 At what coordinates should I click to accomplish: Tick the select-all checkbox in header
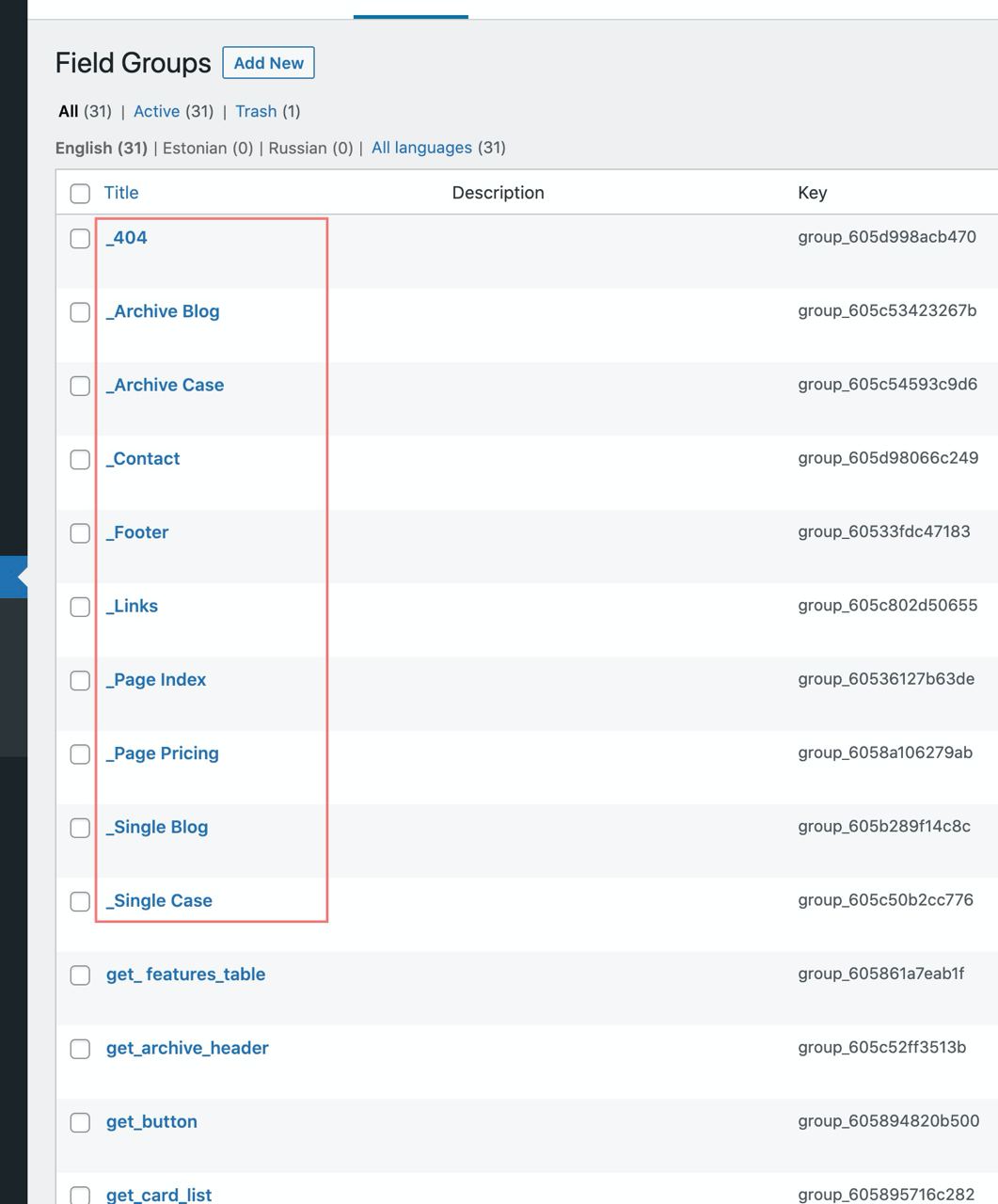click(x=80, y=194)
